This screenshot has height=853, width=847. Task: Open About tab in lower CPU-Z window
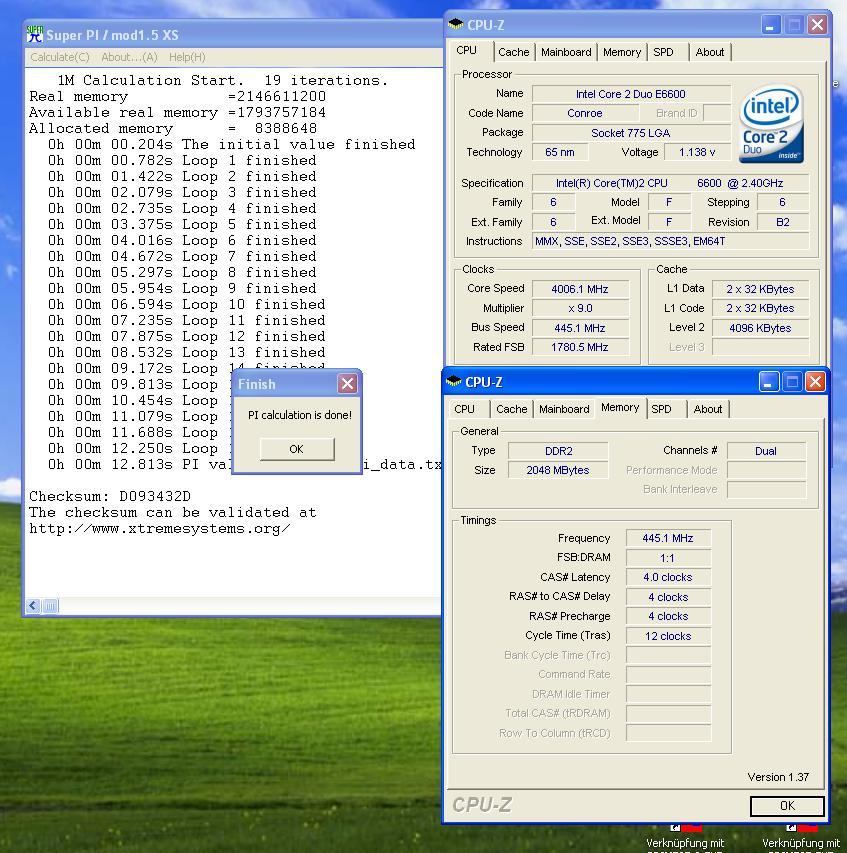click(707, 409)
